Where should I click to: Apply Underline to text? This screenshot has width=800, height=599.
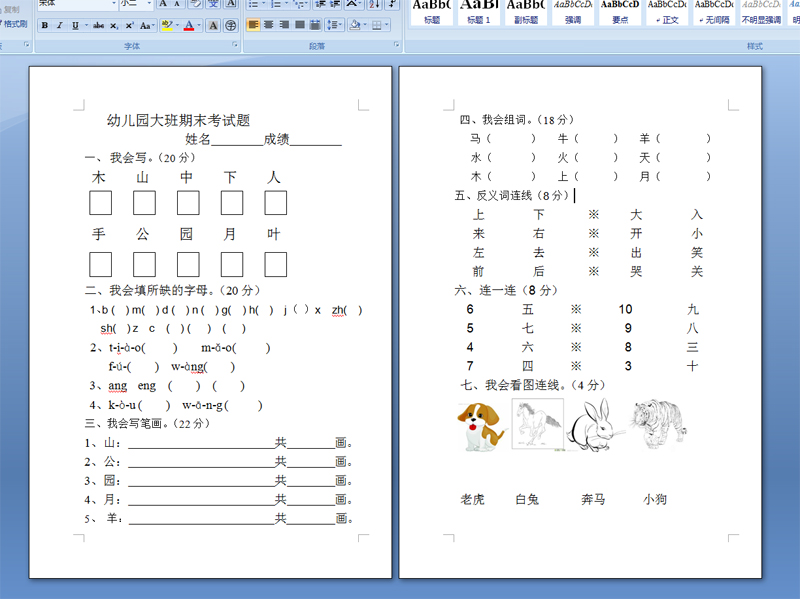point(76,25)
